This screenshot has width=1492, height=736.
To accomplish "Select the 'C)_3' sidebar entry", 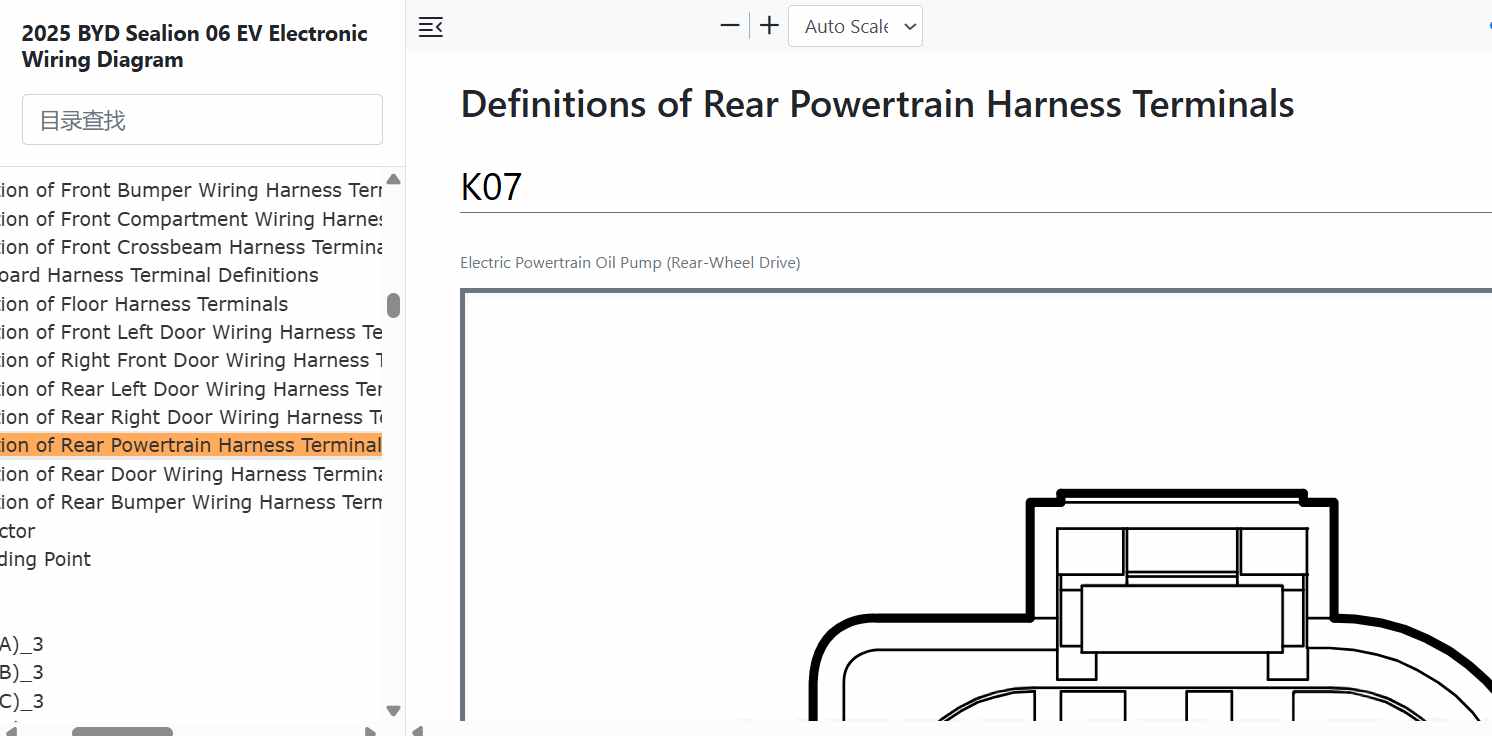I will [x=22, y=701].
